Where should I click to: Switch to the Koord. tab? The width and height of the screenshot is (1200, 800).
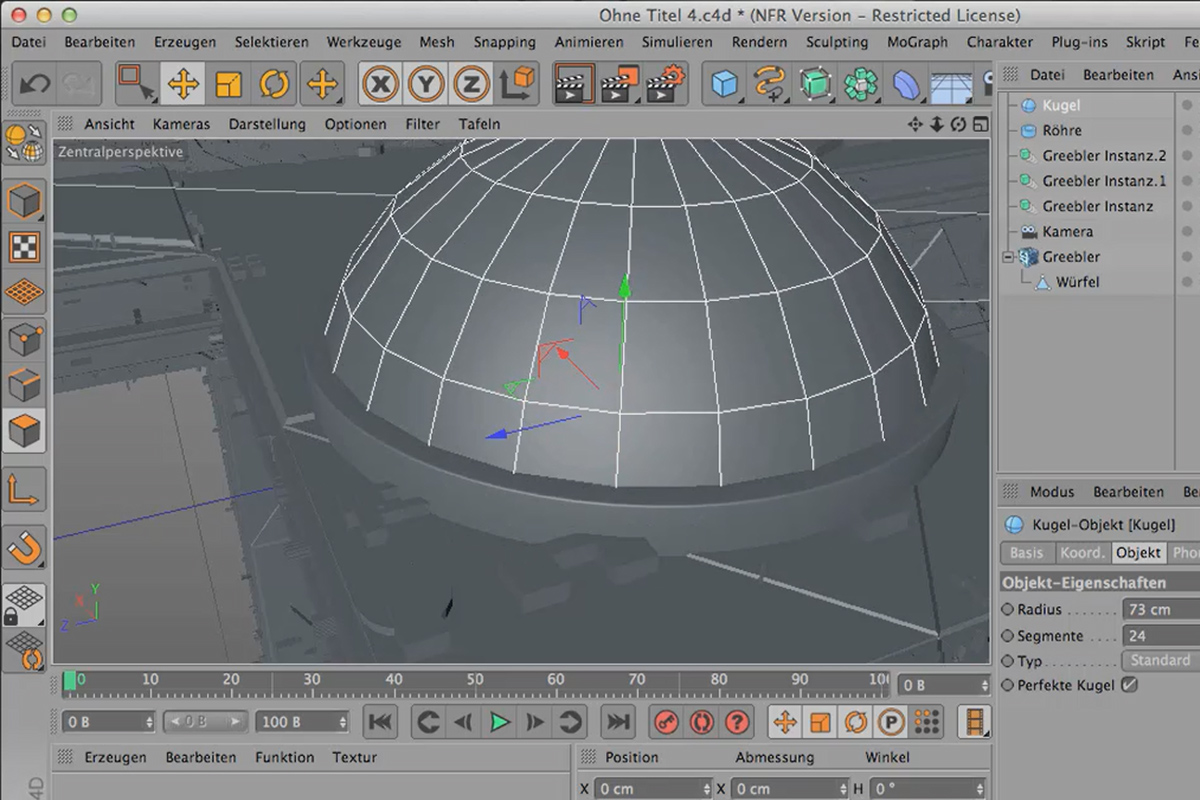click(x=1082, y=552)
